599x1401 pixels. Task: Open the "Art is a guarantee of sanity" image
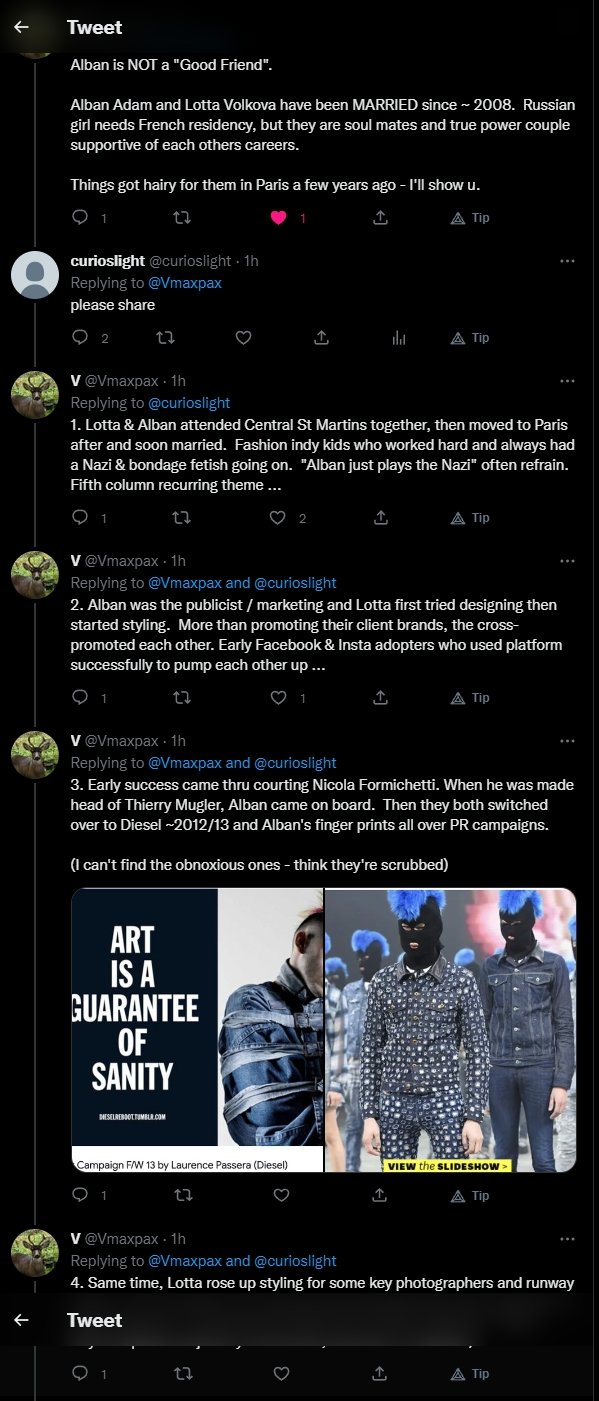point(197,1030)
